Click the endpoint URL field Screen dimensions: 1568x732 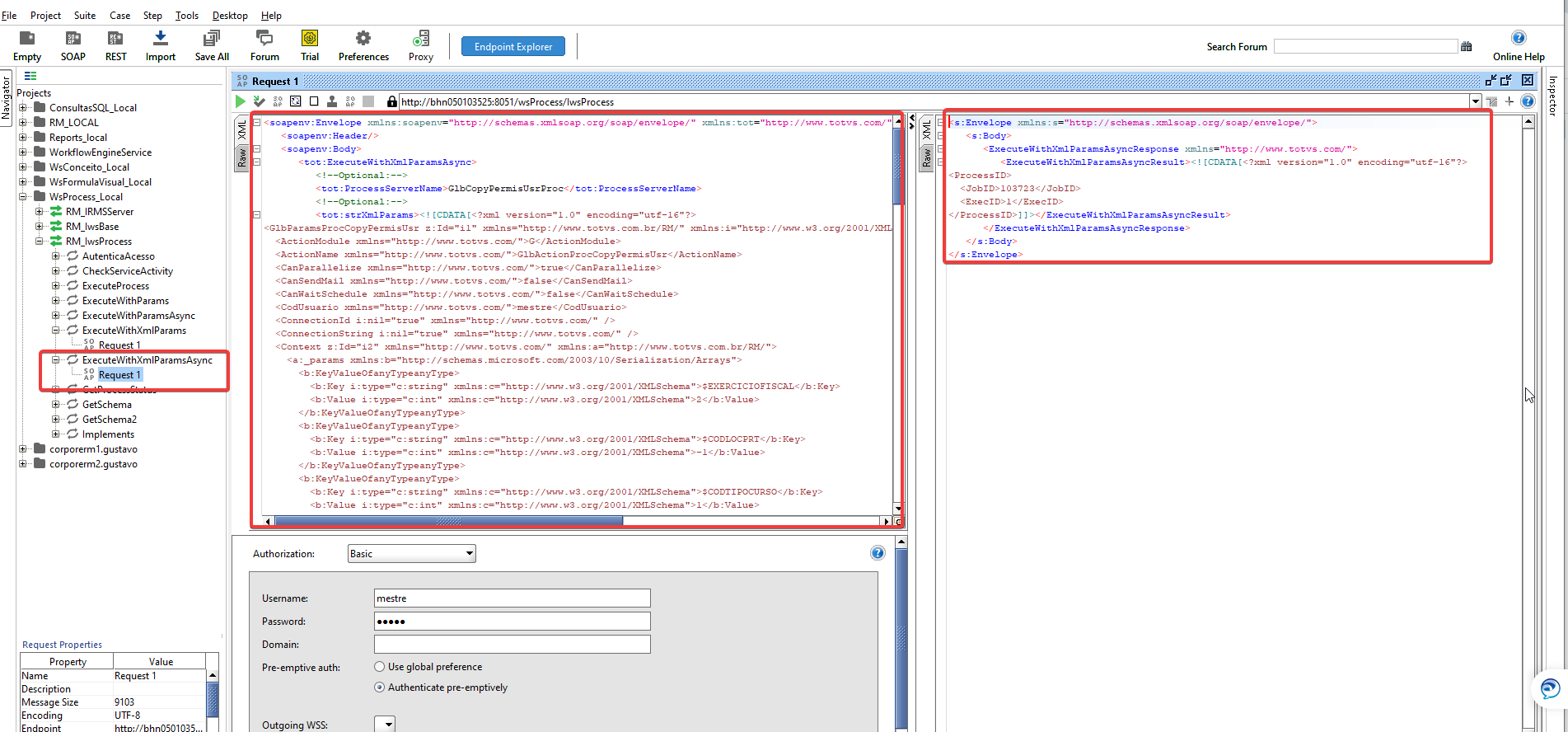click(x=934, y=101)
